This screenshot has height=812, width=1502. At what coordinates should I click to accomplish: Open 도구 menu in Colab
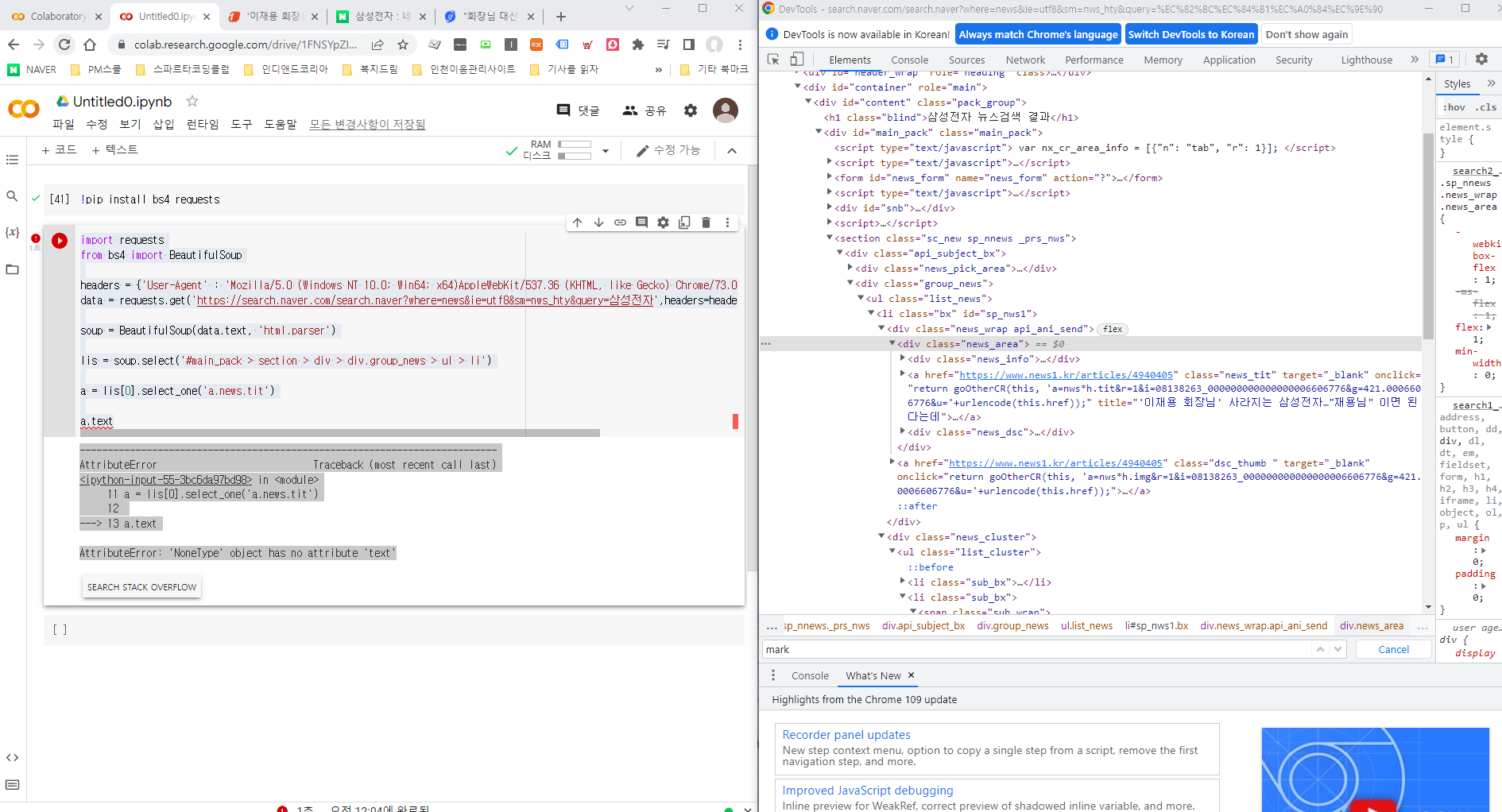point(242,124)
